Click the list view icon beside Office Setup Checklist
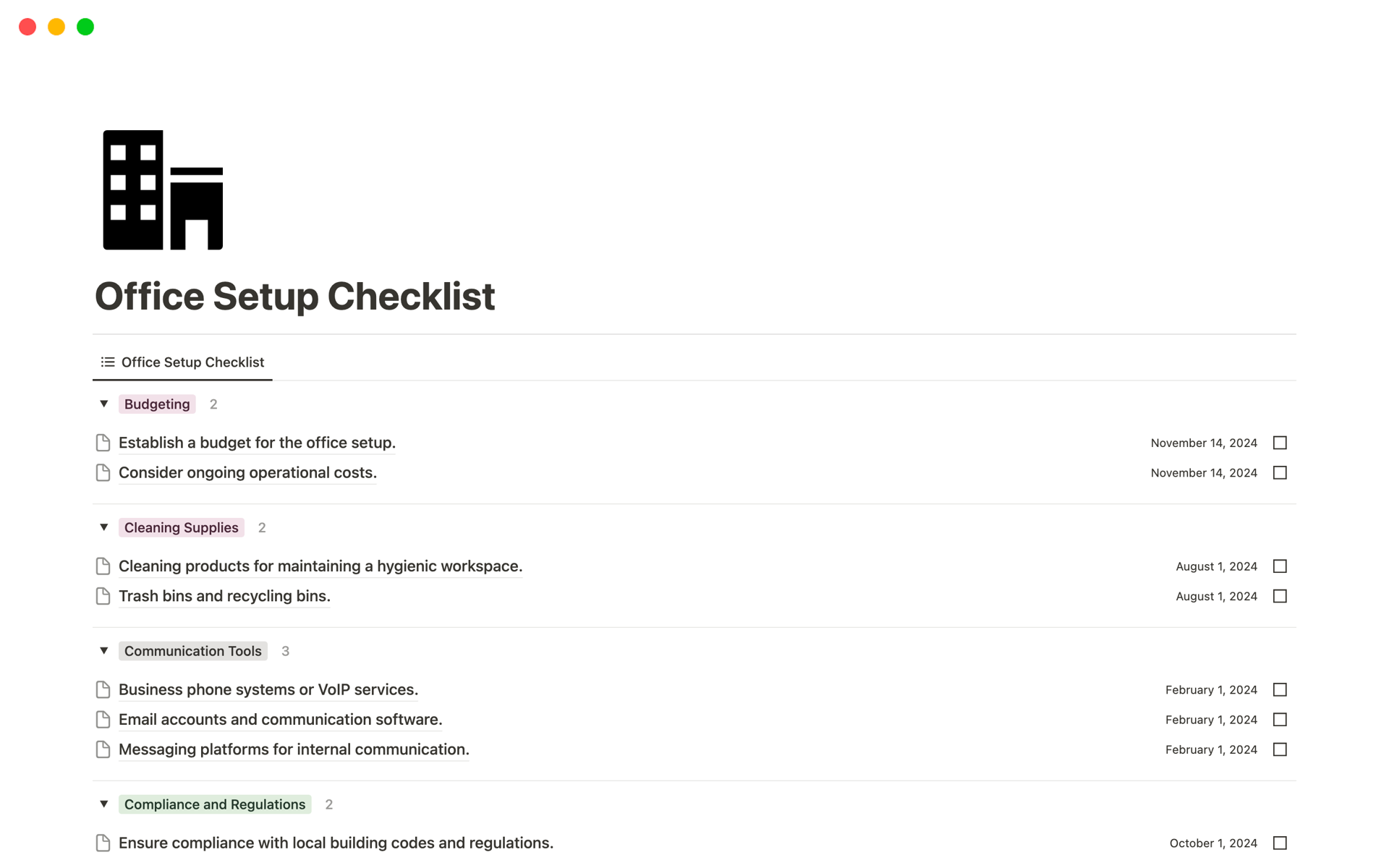 point(107,362)
